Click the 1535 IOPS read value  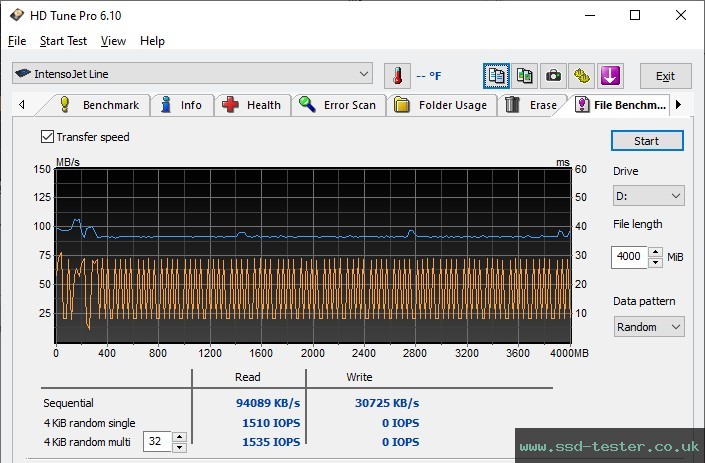pyautogui.click(x=271, y=442)
